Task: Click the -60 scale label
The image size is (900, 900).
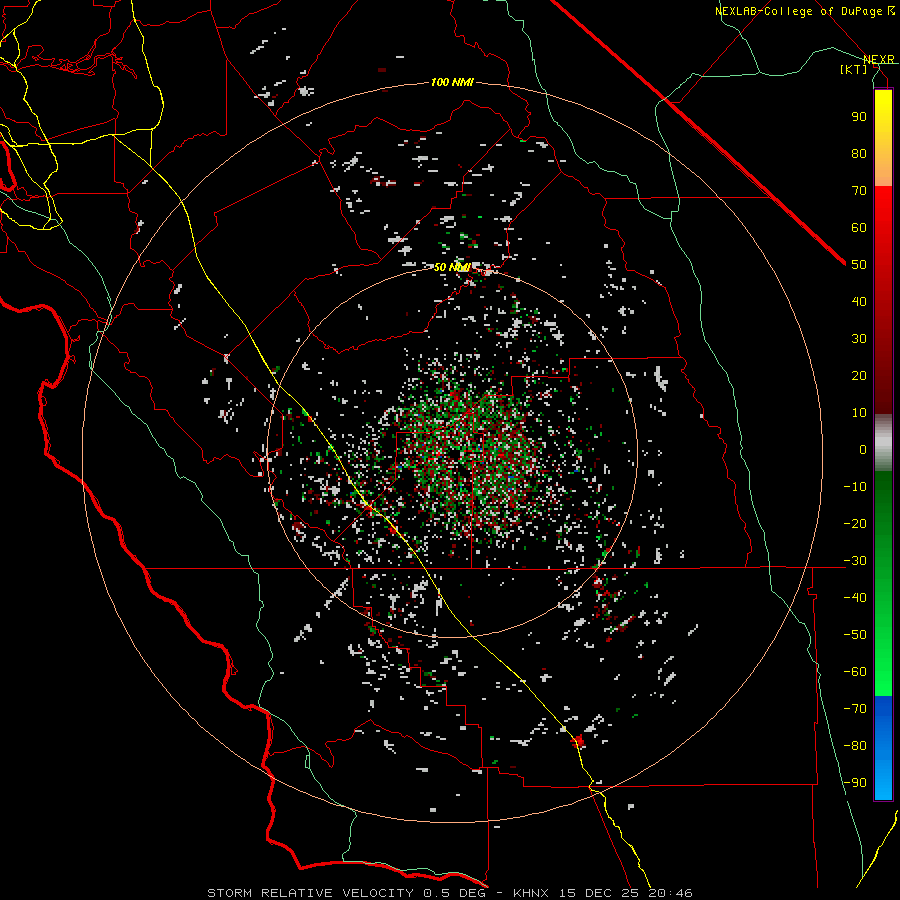Action: click(855, 672)
